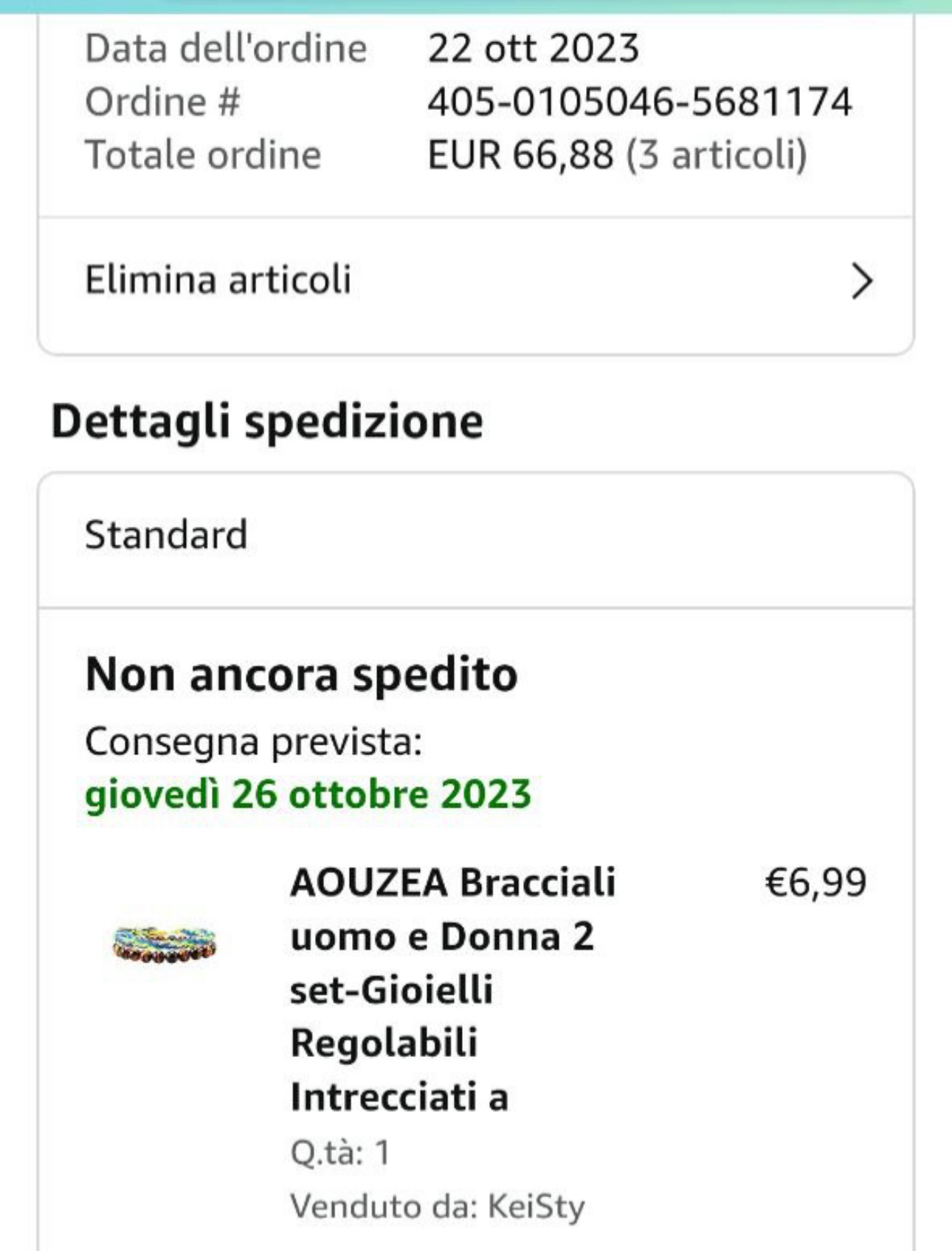Click the (3 articoli) item count

[717, 155]
